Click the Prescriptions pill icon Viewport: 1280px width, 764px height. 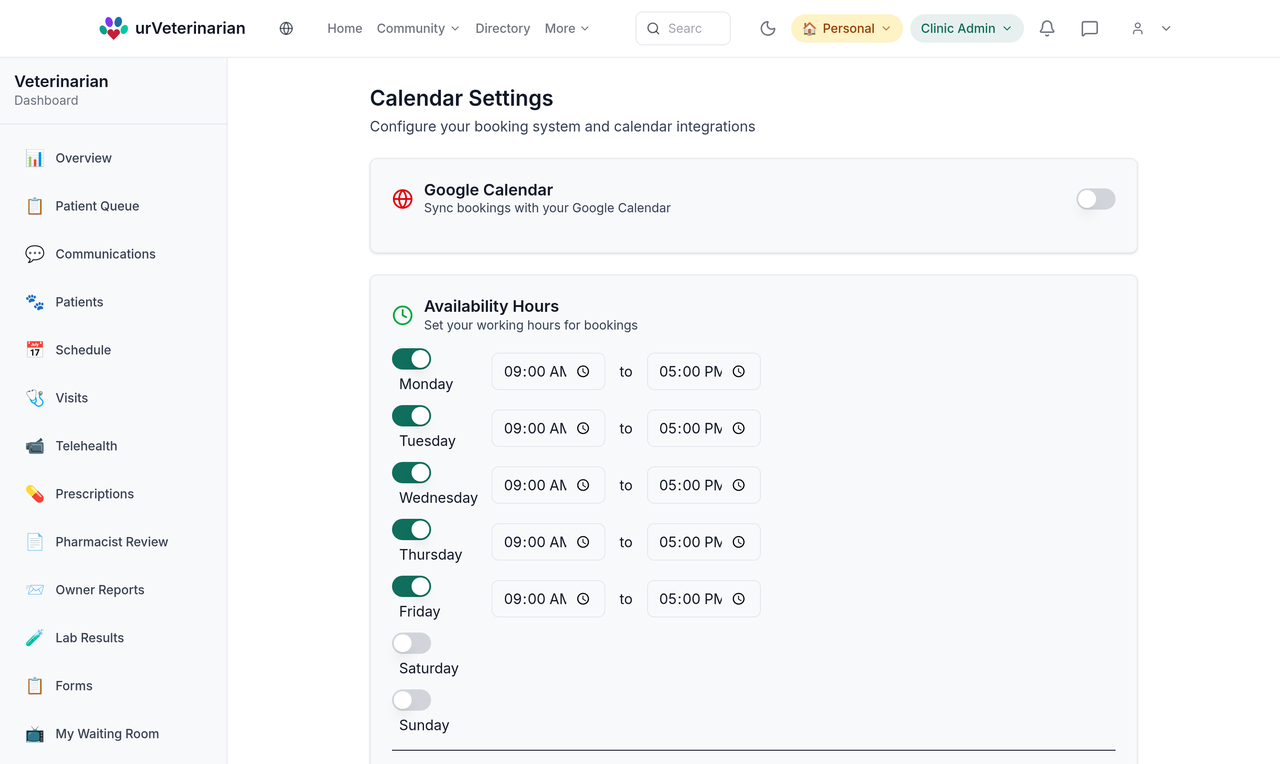coord(35,494)
